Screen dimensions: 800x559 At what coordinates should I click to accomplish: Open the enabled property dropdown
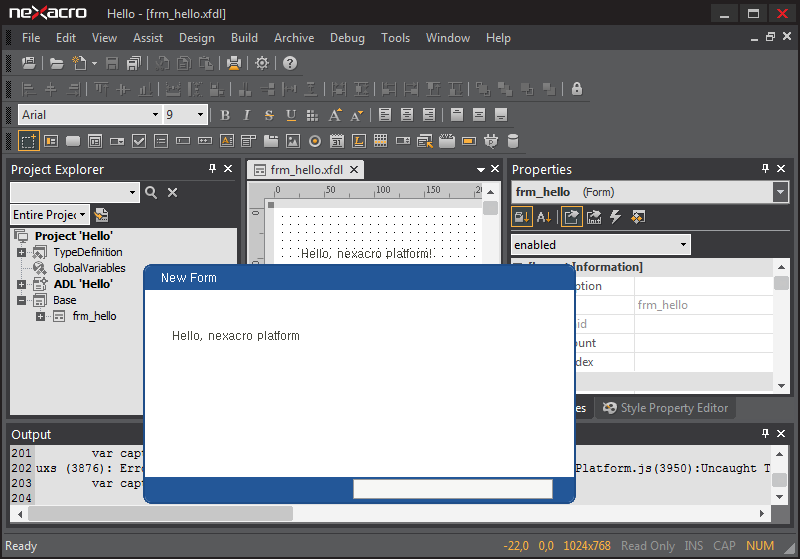[683, 245]
